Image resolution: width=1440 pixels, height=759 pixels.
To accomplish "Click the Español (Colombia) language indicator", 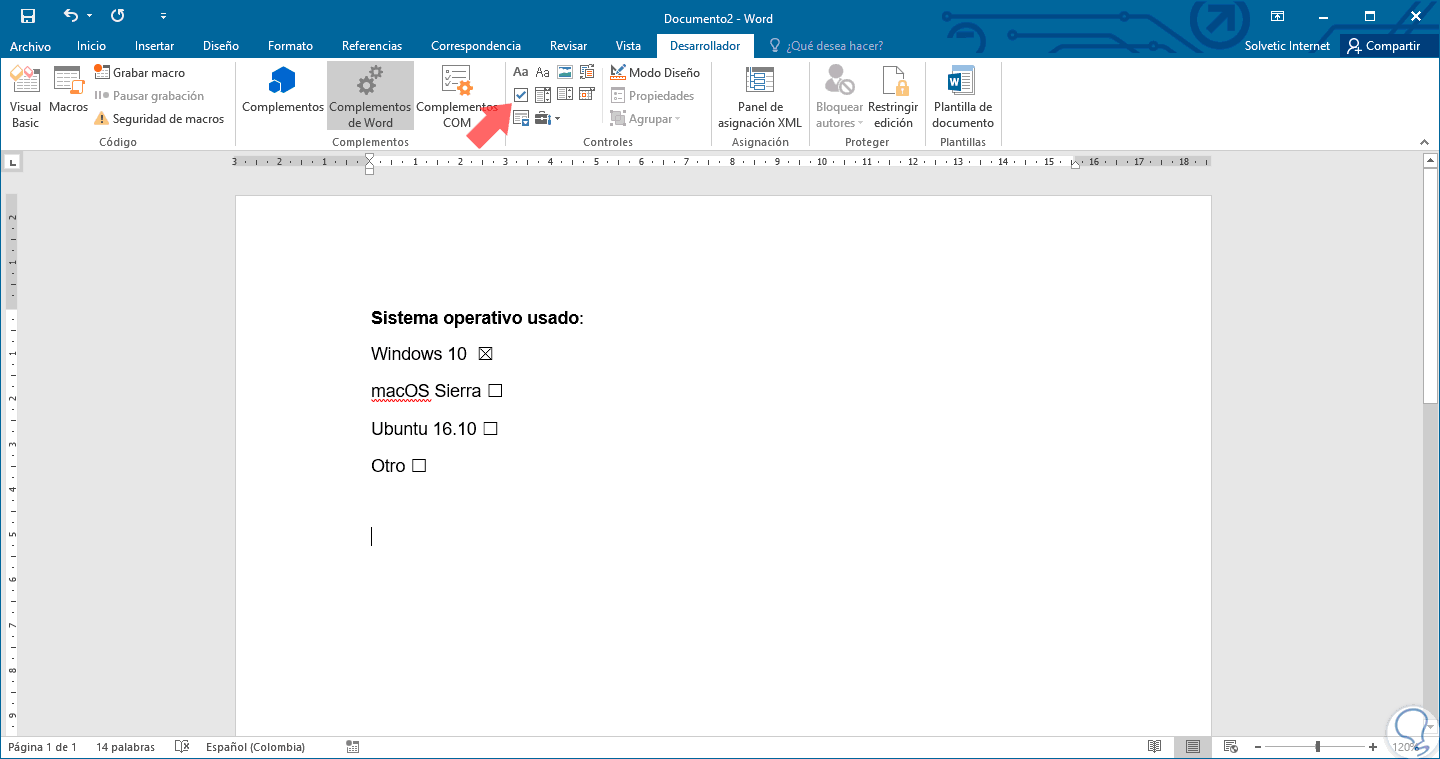I will (x=255, y=747).
